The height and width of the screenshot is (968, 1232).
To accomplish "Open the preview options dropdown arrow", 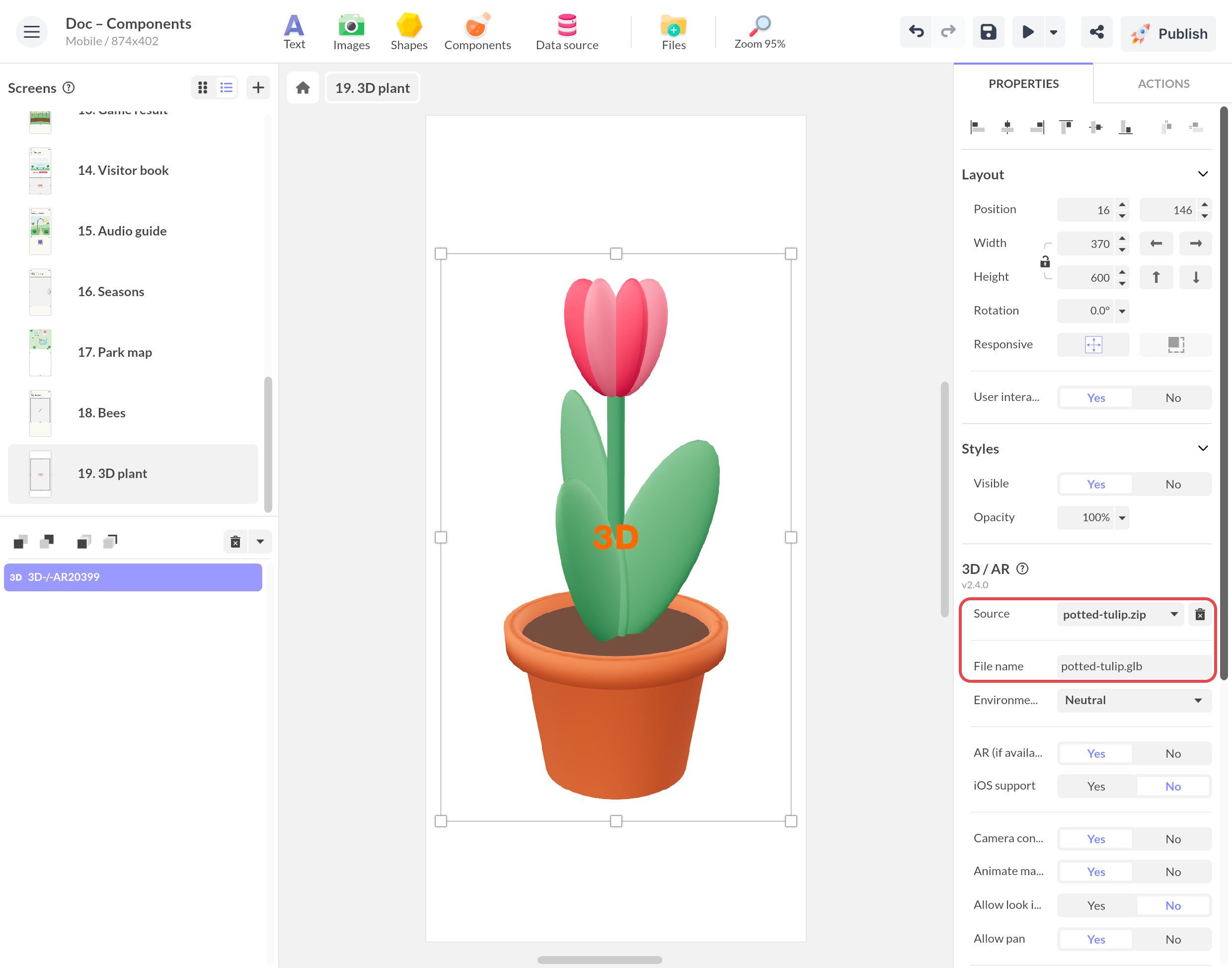I will [x=1054, y=32].
